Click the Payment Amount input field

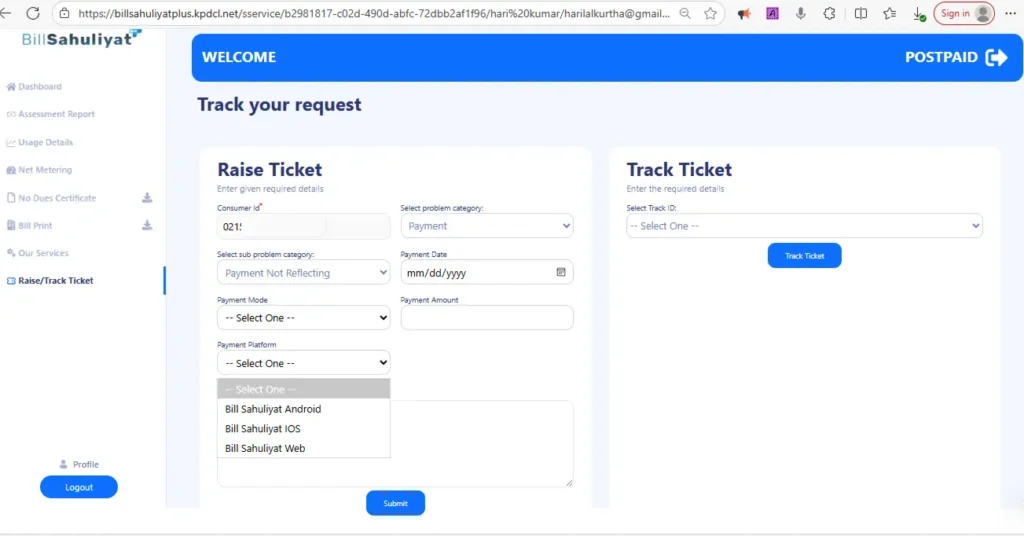coord(487,318)
